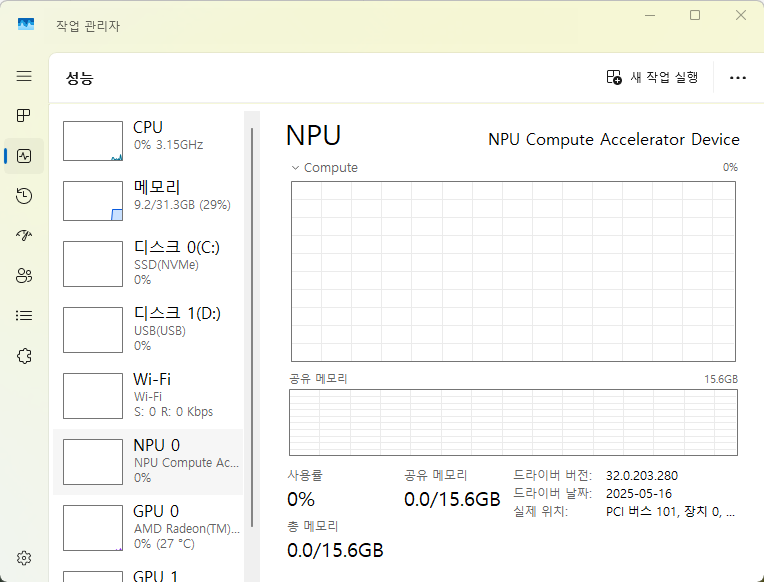The height and width of the screenshot is (582, 764).
Task: Open Task Manager settings gear
Action: [x=24, y=558]
